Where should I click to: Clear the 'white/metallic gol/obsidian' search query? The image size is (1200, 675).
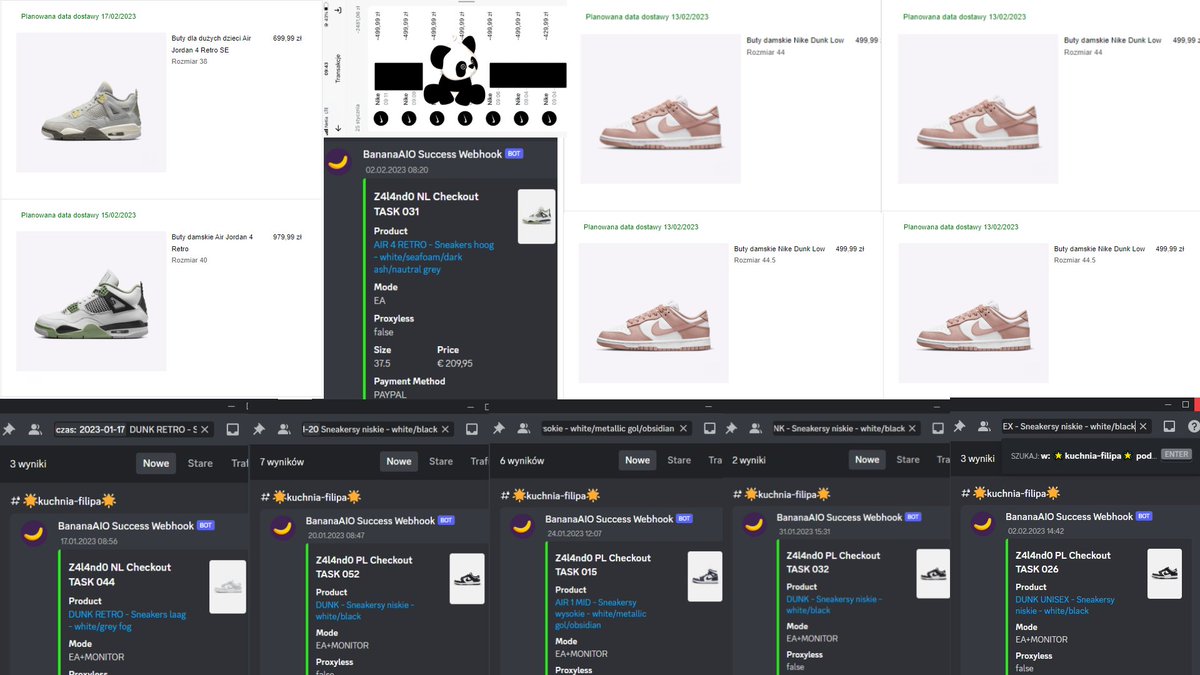point(683,429)
